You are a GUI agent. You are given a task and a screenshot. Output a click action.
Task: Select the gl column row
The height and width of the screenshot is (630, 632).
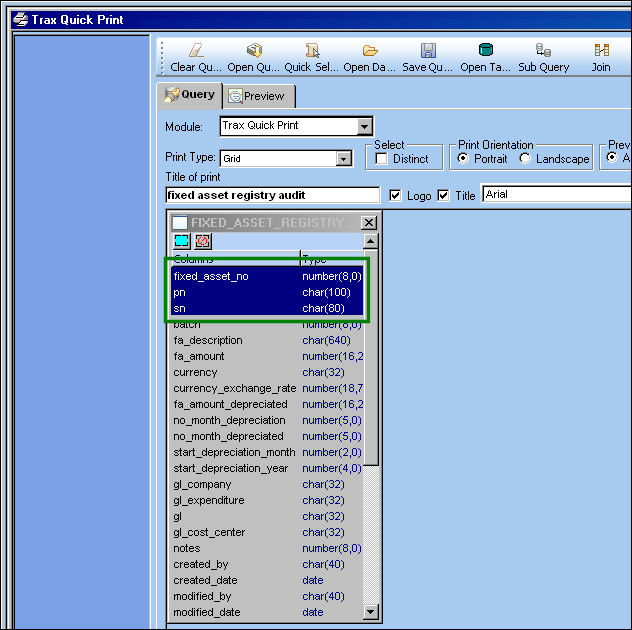[x=268, y=516]
